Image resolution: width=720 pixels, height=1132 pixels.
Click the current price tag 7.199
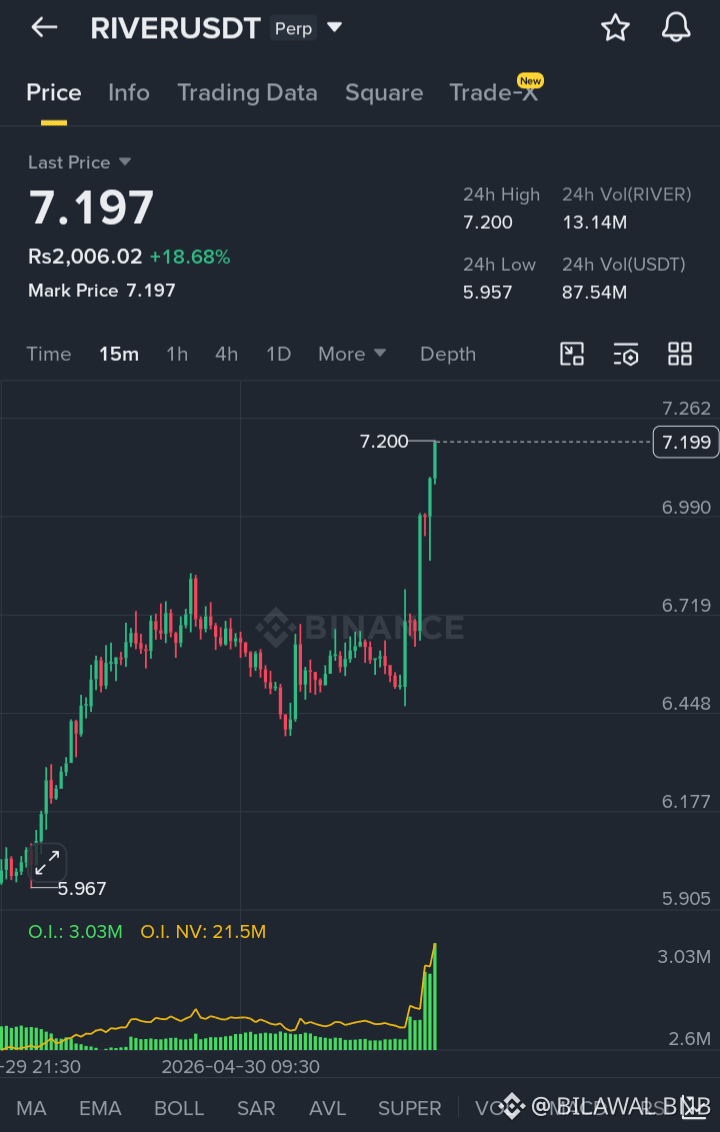coord(685,442)
